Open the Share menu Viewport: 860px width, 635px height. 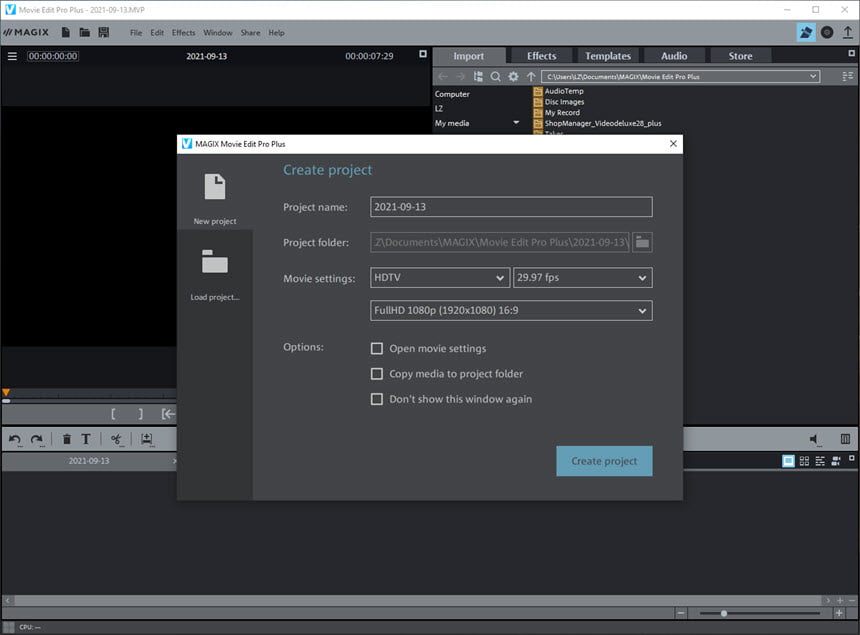[250, 33]
